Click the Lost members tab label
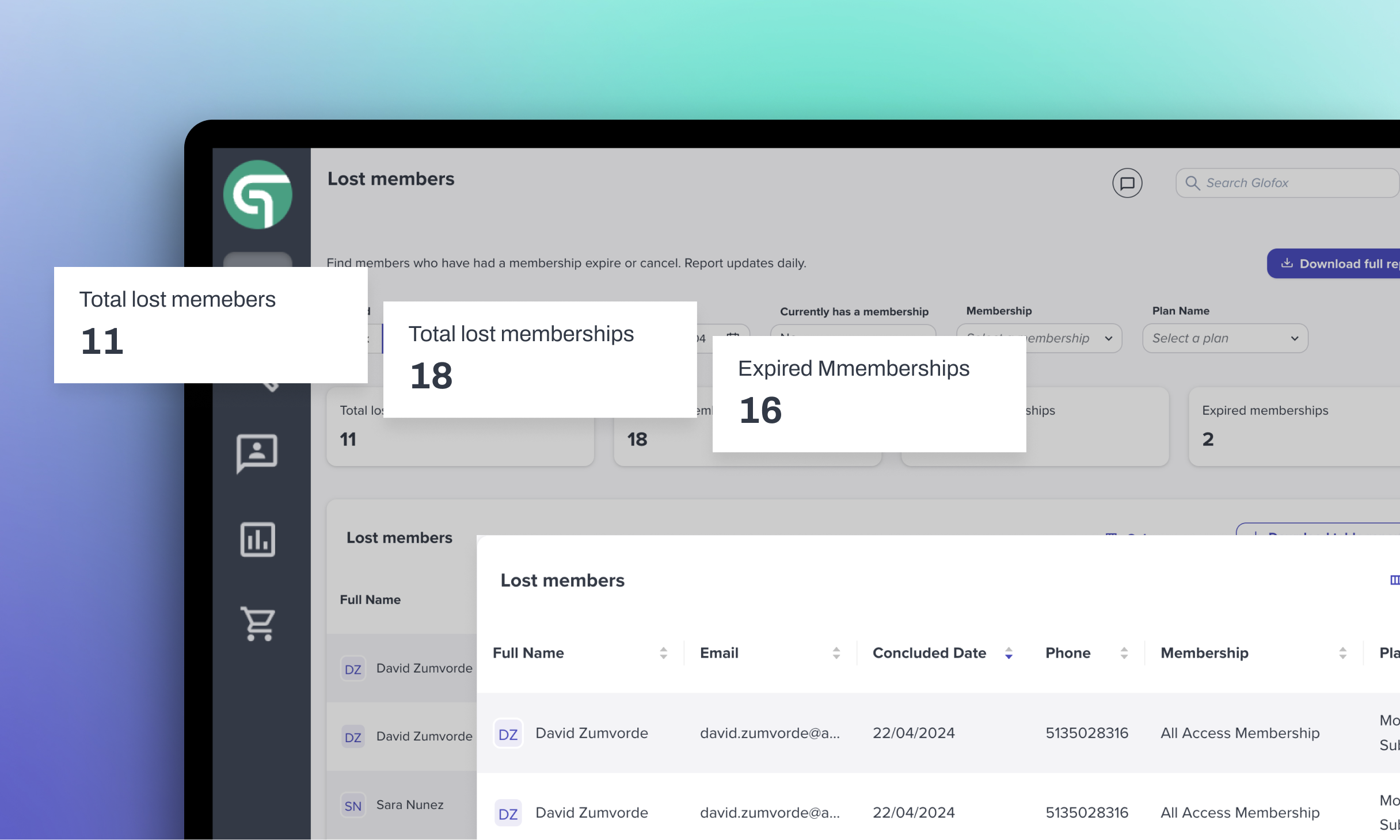1400x840 pixels. tap(399, 538)
